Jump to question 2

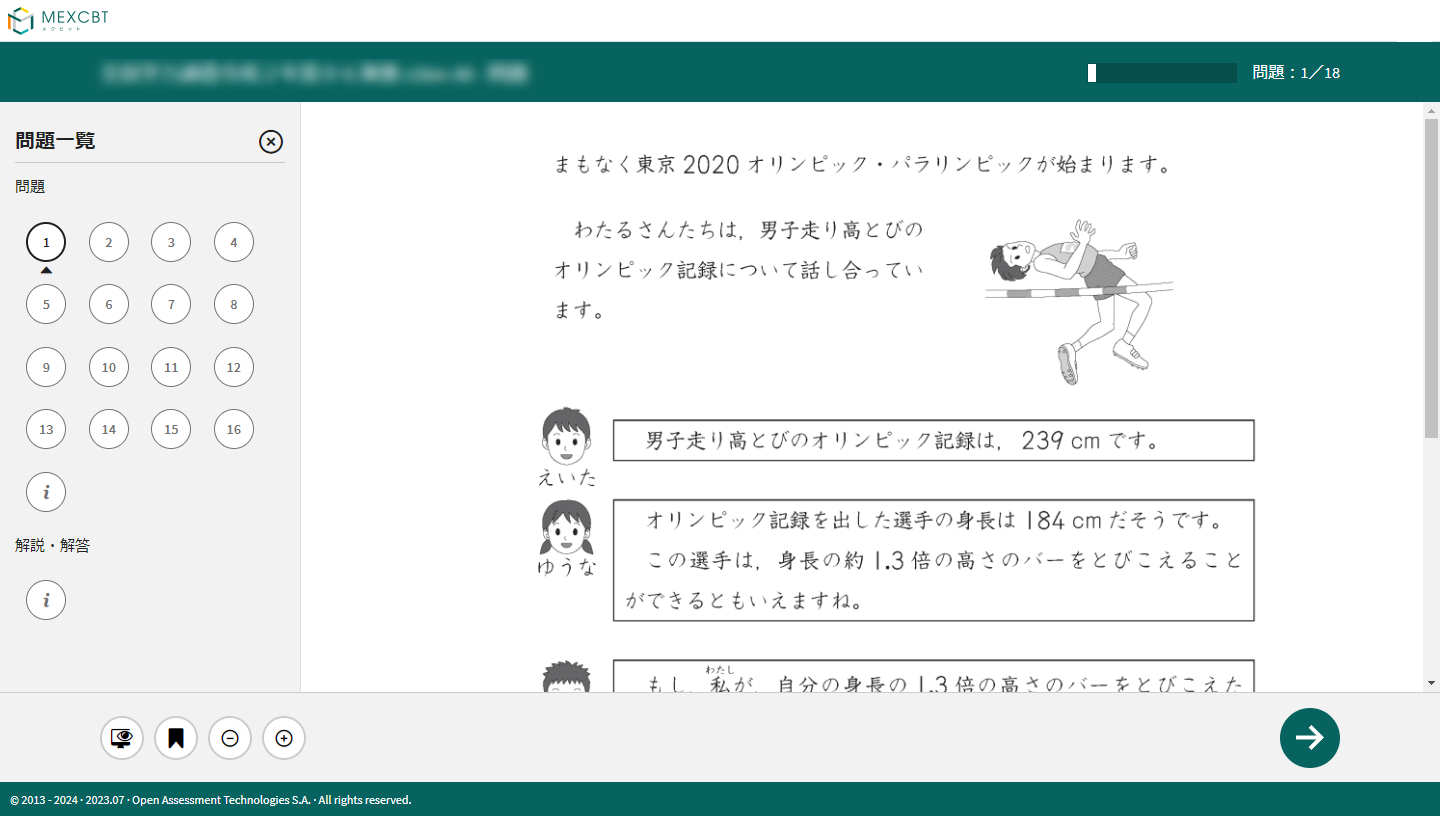coord(109,242)
